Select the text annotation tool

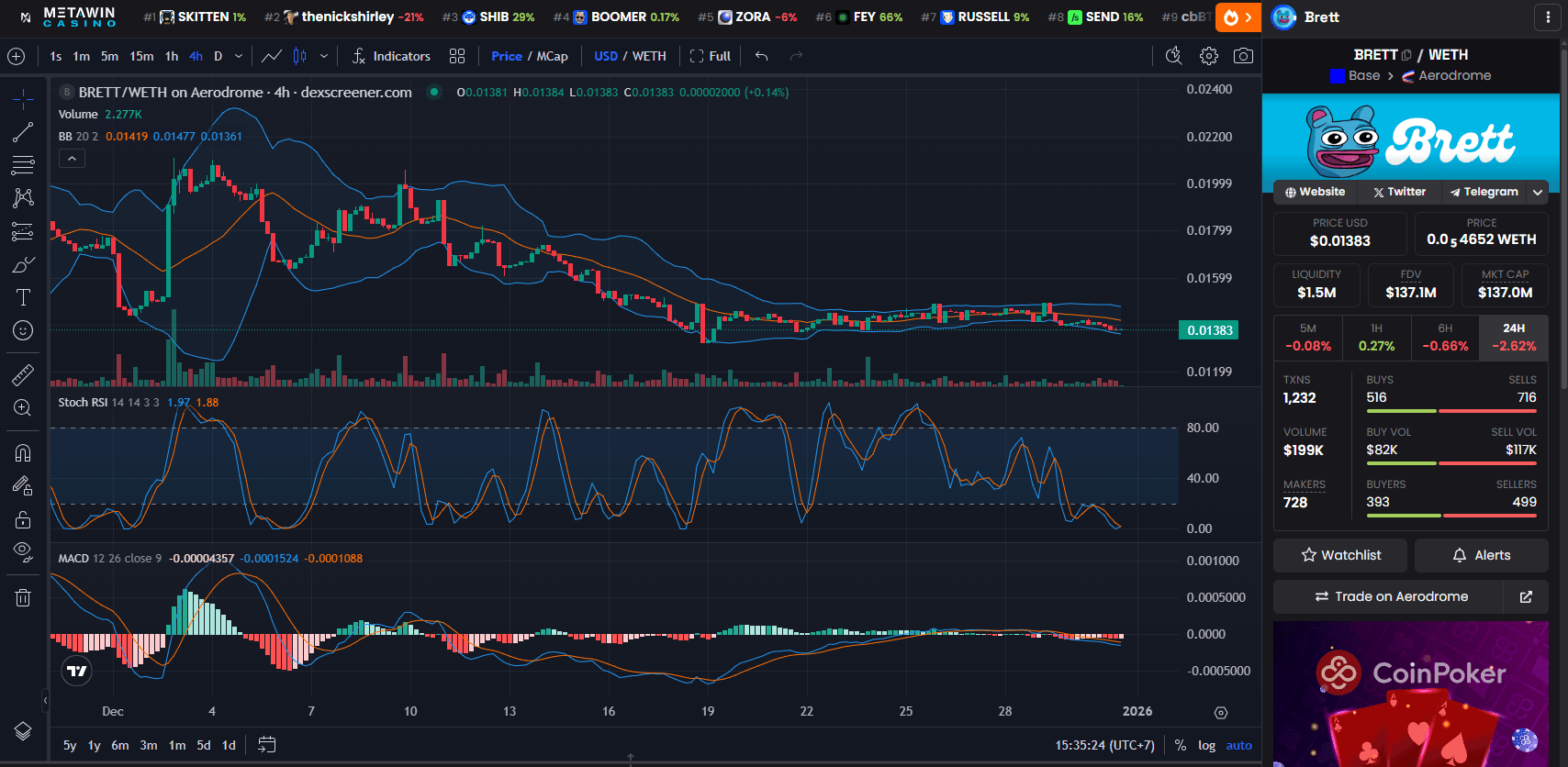click(23, 297)
